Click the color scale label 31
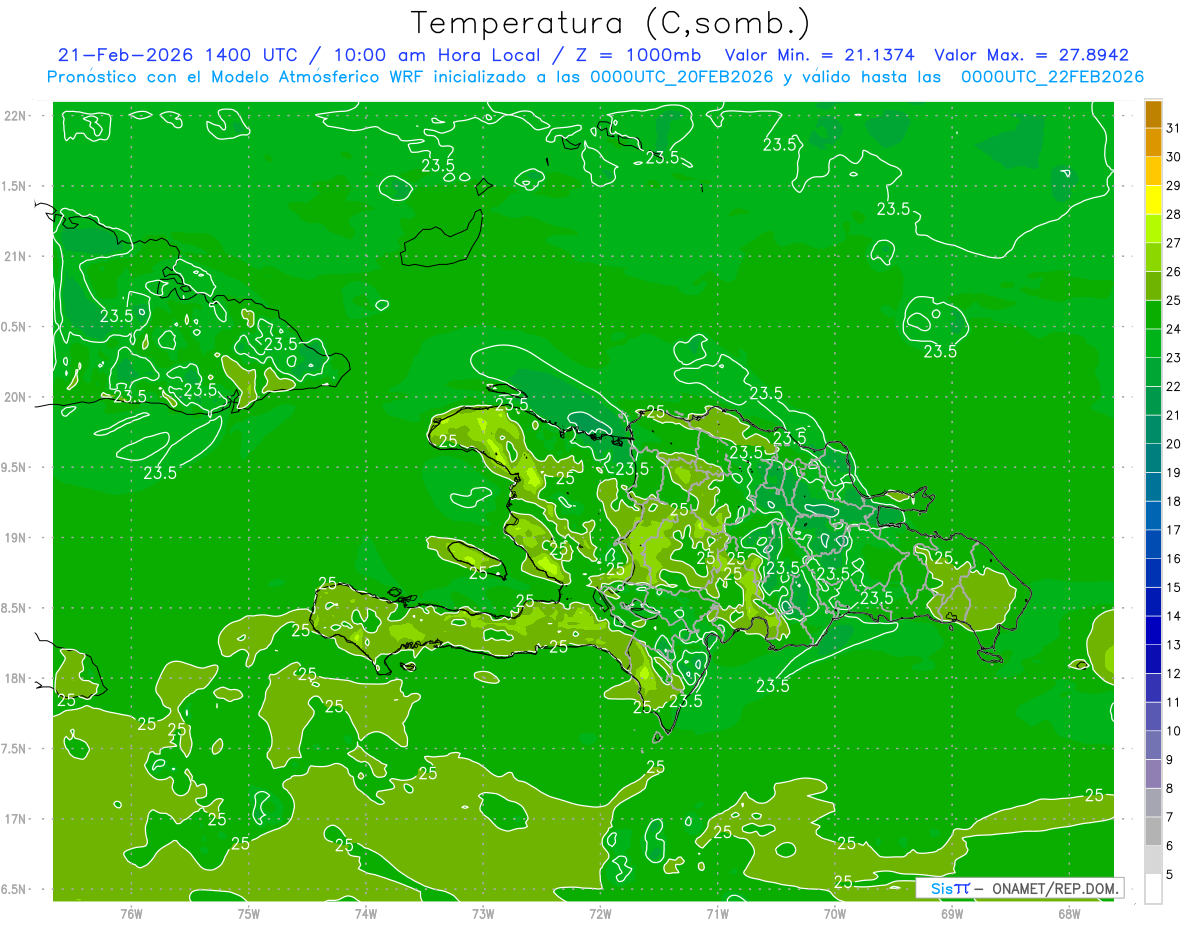The height and width of the screenshot is (927, 1200). [x=1173, y=128]
